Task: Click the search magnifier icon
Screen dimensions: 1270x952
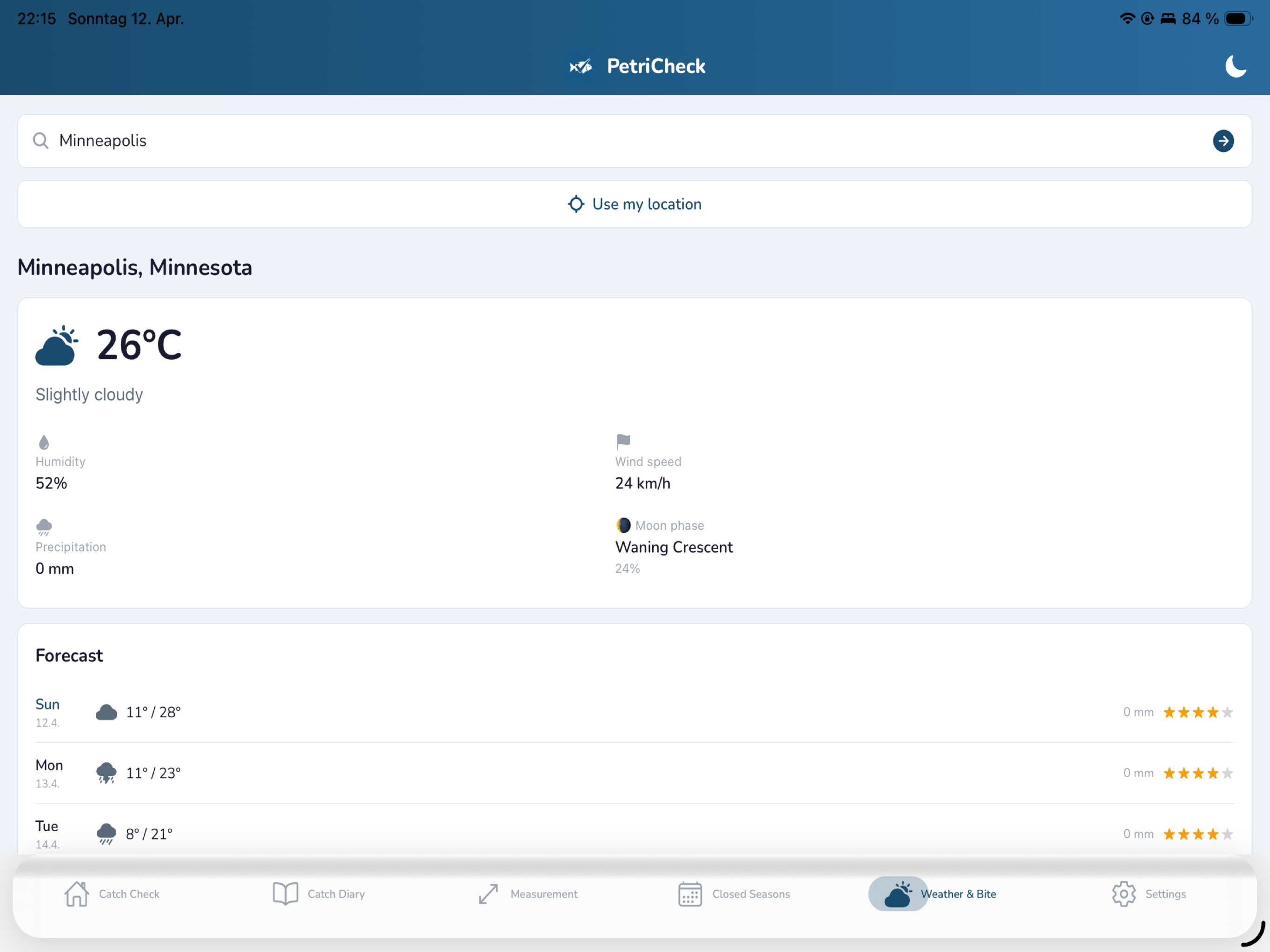Action: click(x=41, y=141)
